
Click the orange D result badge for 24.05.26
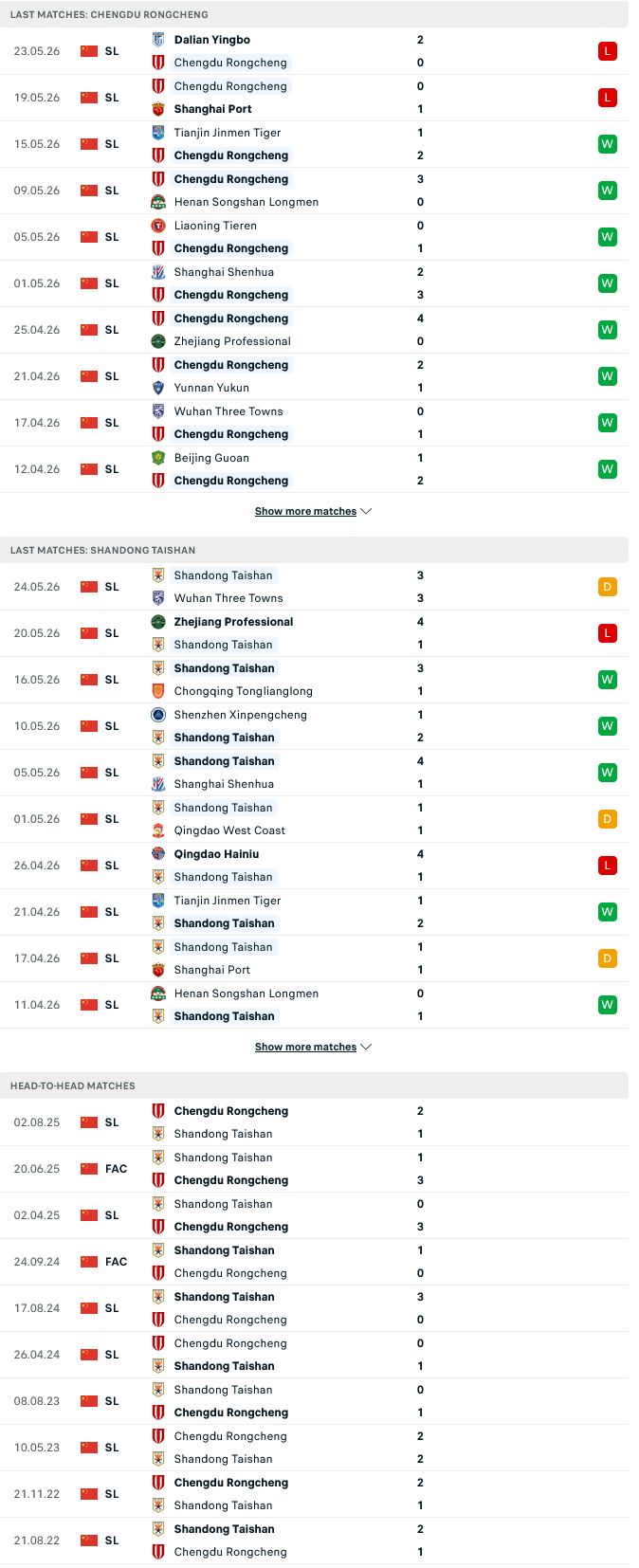[x=608, y=587]
